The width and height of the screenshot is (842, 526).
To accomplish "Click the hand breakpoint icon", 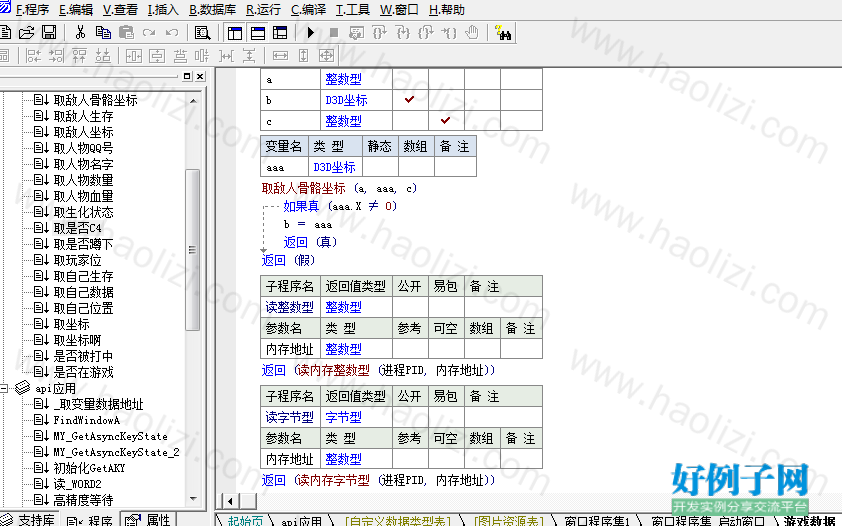I will pos(472,33).
